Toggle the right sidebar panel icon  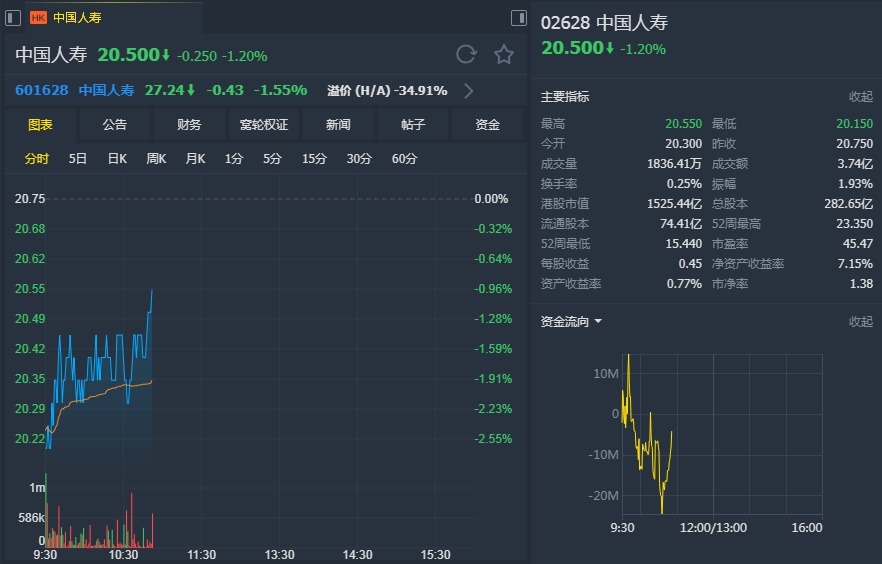coord(518,17)
